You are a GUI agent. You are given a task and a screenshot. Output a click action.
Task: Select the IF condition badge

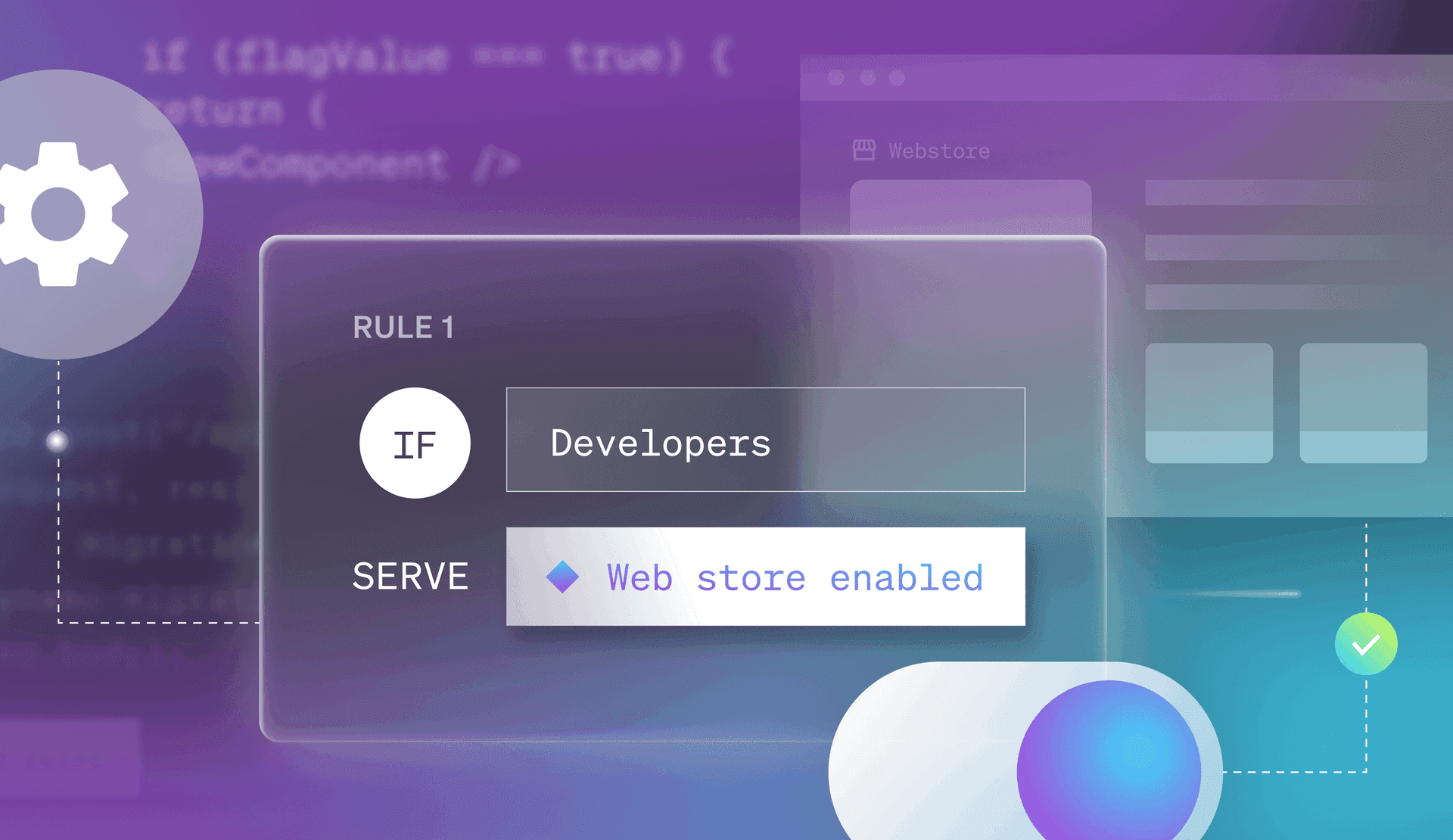(x=415, y=443)
